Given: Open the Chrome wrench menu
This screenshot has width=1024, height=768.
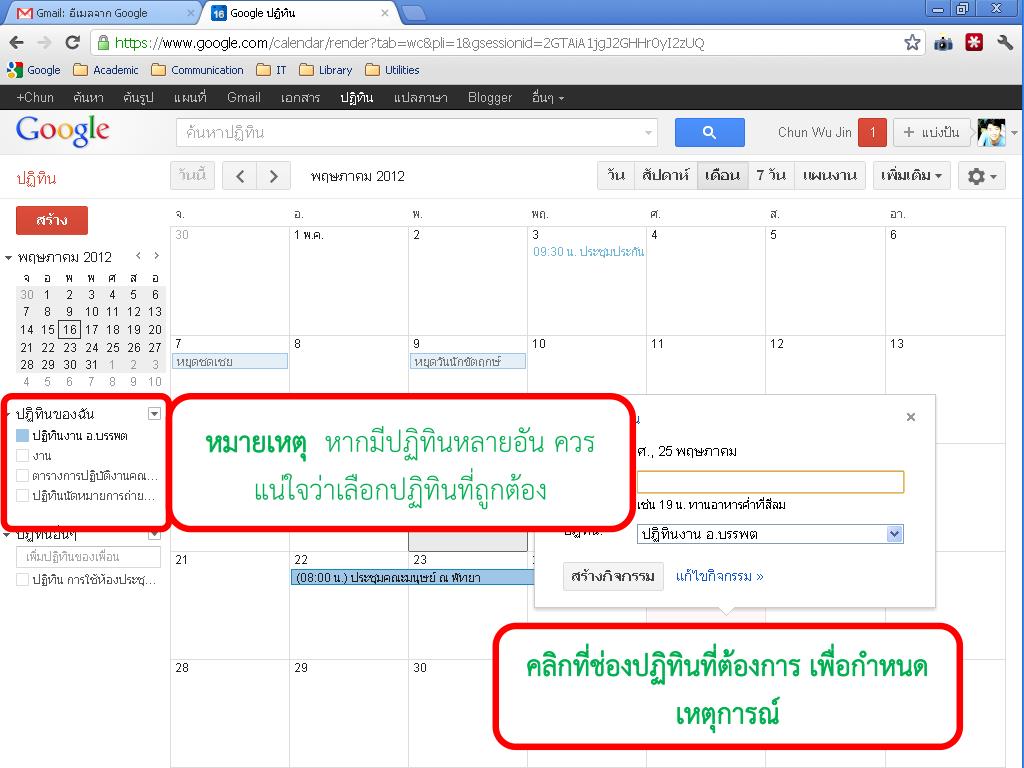Looking at the screenshot, I should [1004, 43].
